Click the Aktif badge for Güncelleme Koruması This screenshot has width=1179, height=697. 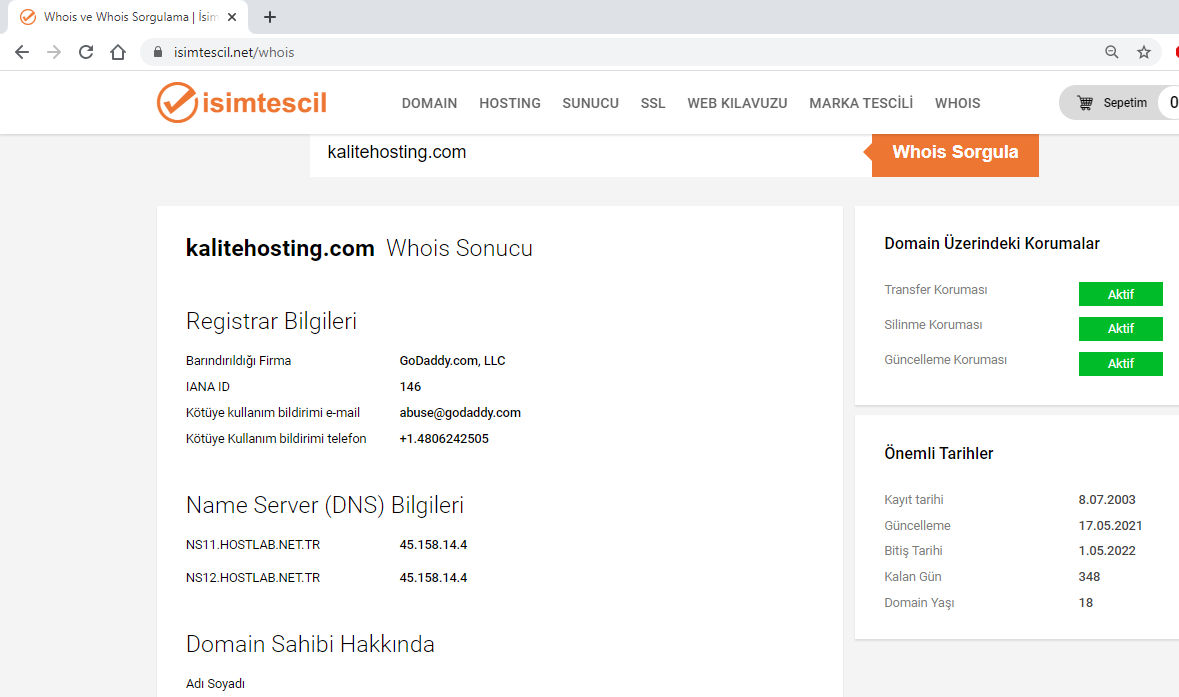(1120, 363)
